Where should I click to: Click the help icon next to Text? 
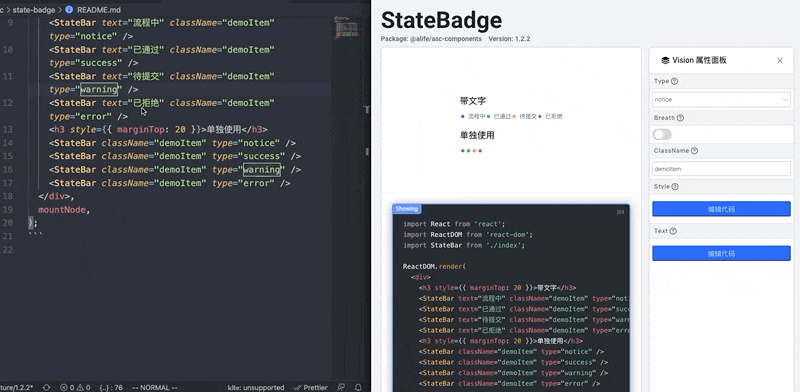[673, 231]
